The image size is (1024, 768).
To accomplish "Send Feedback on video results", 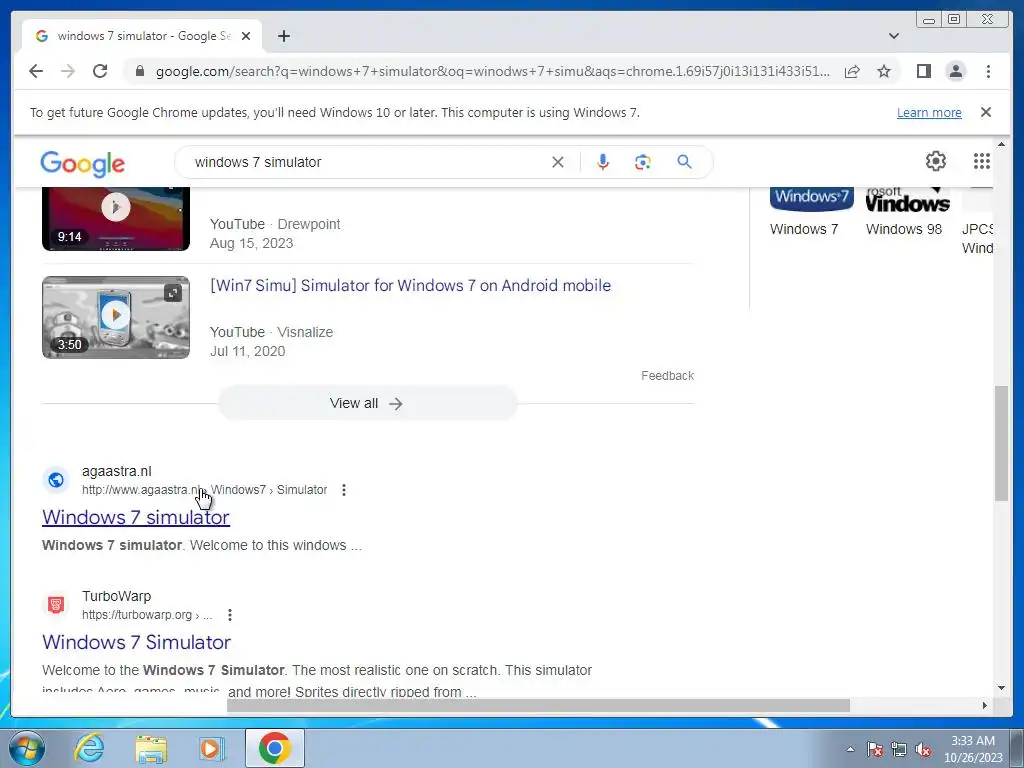I will 667,376.
